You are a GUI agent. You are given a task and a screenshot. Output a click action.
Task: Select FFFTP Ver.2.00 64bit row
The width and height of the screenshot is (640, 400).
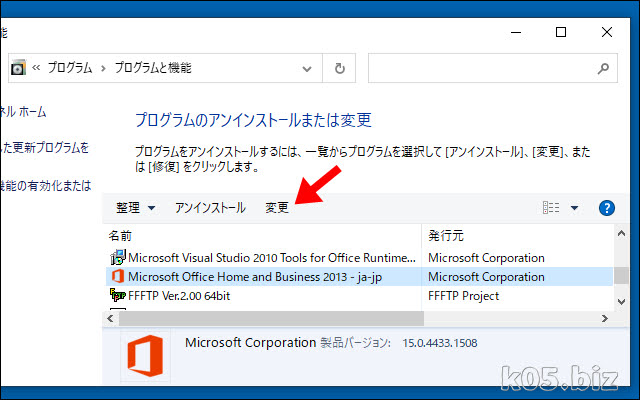pyautogui.click(x=359, y=296)
